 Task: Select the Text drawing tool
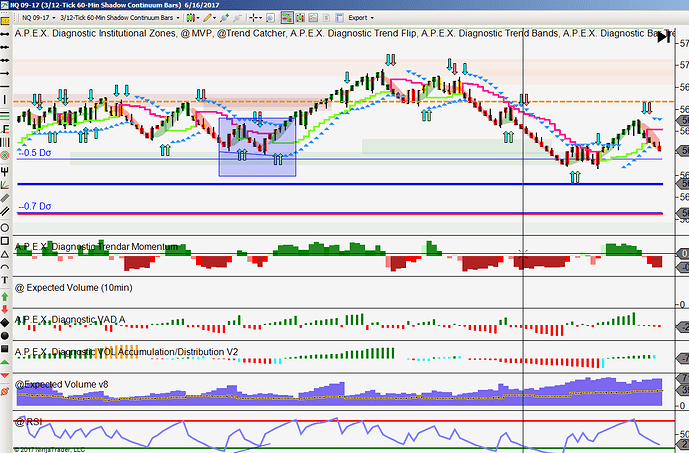pos(5,280)
